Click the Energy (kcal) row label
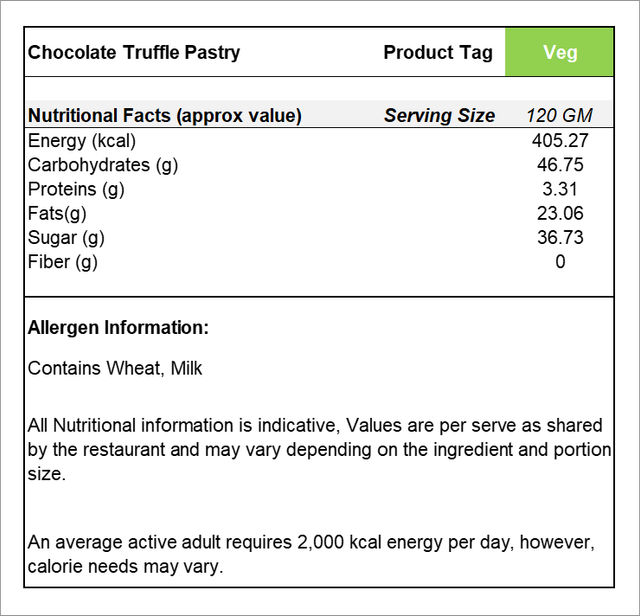 (82, 141)
